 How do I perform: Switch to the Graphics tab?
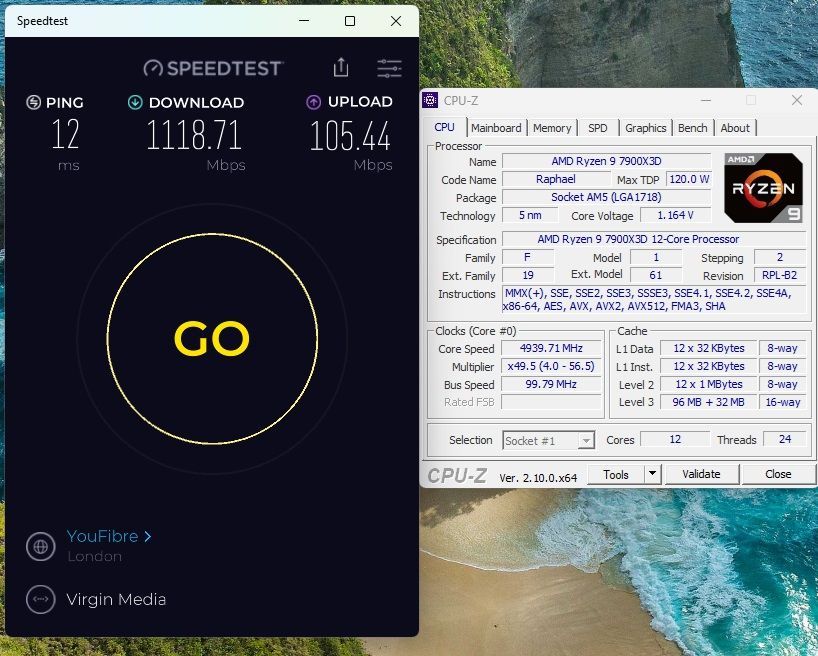645,128
